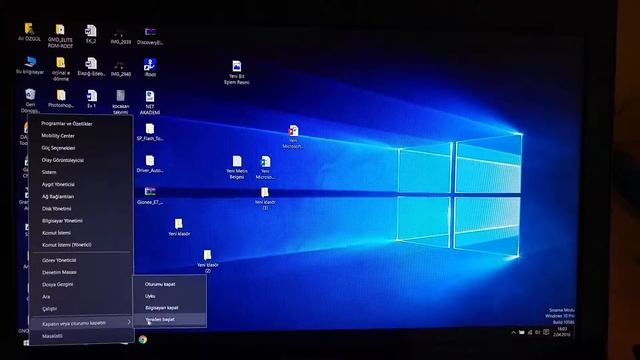Select the Driver_Auto... file icon
The image size is (640, 360).
(x=150, y=164)
